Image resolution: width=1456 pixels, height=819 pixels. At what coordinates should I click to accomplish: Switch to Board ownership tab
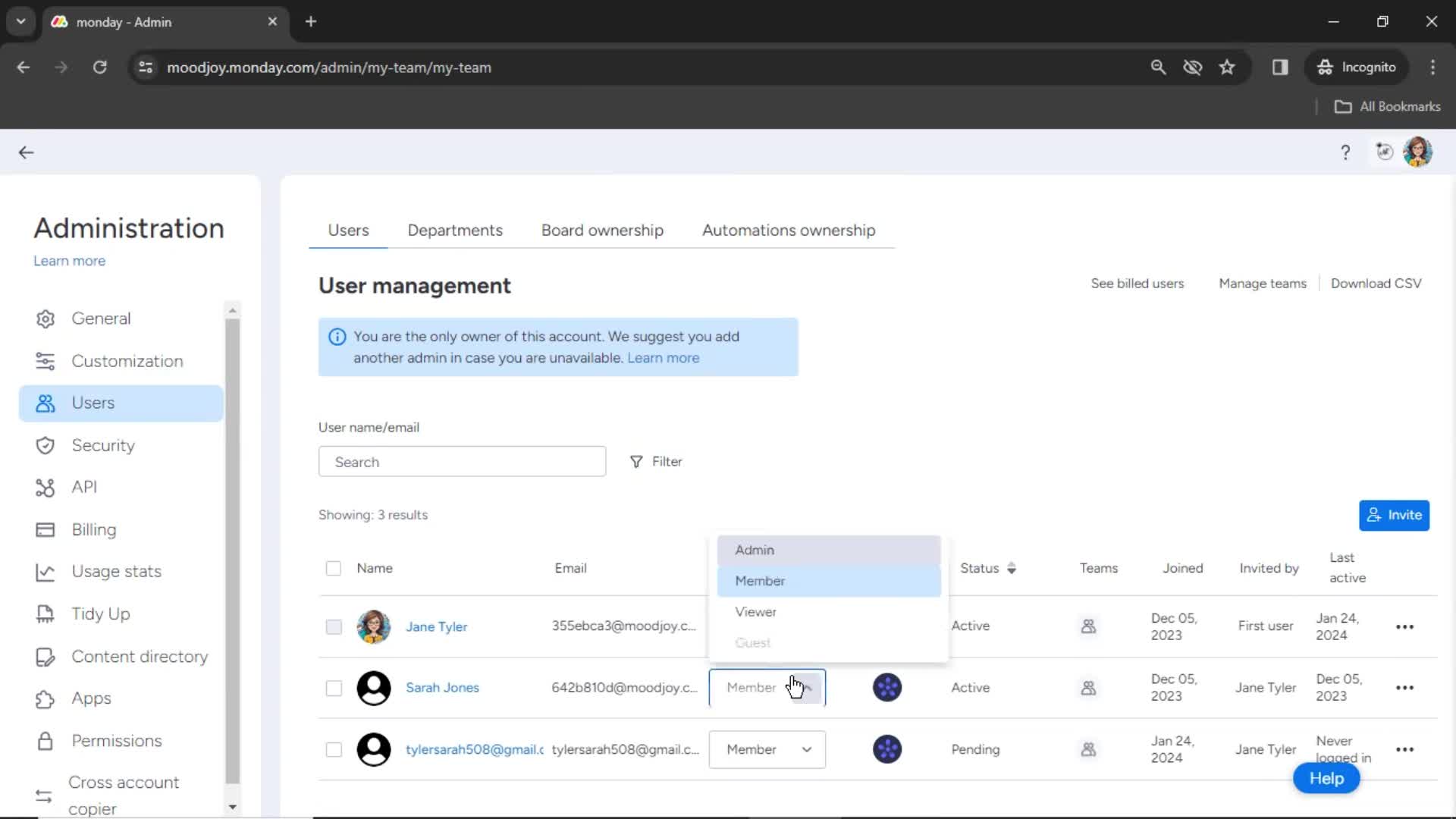(x=602, y=231)
